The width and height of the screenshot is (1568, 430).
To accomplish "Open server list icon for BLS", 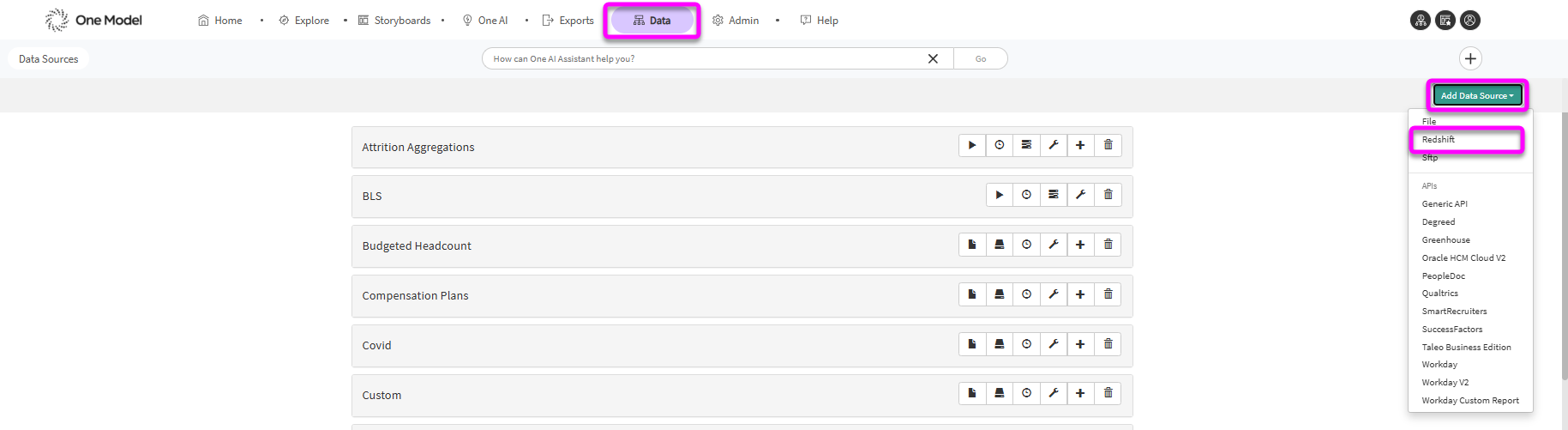I will tap(1054, 195).
